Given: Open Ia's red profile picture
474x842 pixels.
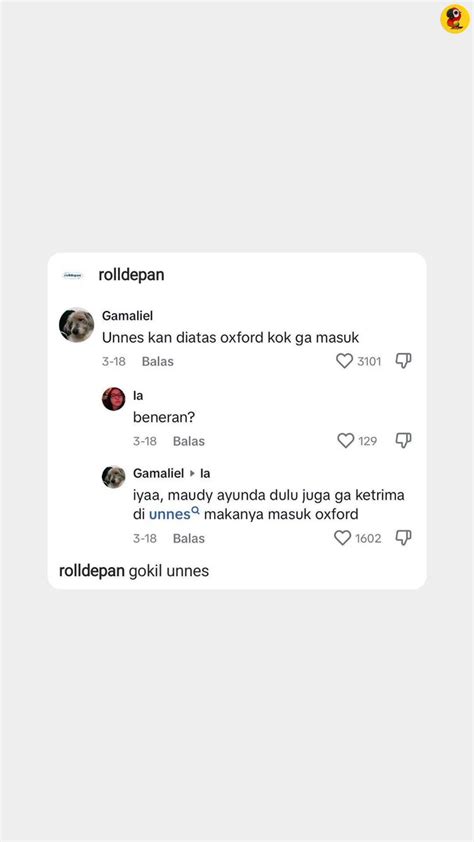Looking at the screenshot, I should pos(113,398).
